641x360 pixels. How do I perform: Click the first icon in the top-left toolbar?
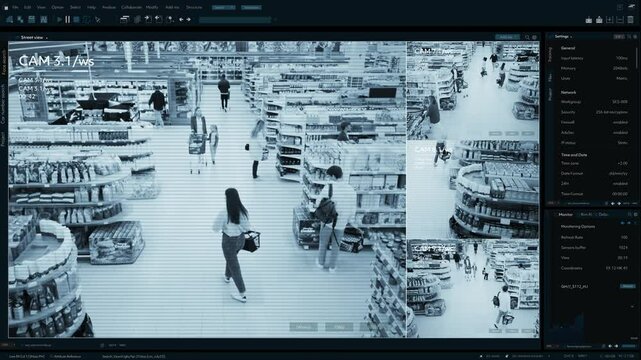(x=9, y=19)
